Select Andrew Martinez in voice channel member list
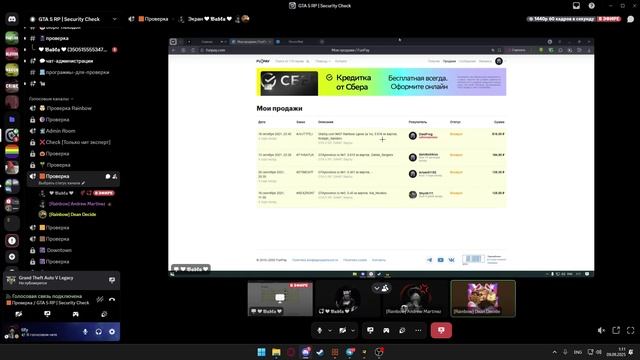This screenshot has height=360, width=640. [78, 204]
